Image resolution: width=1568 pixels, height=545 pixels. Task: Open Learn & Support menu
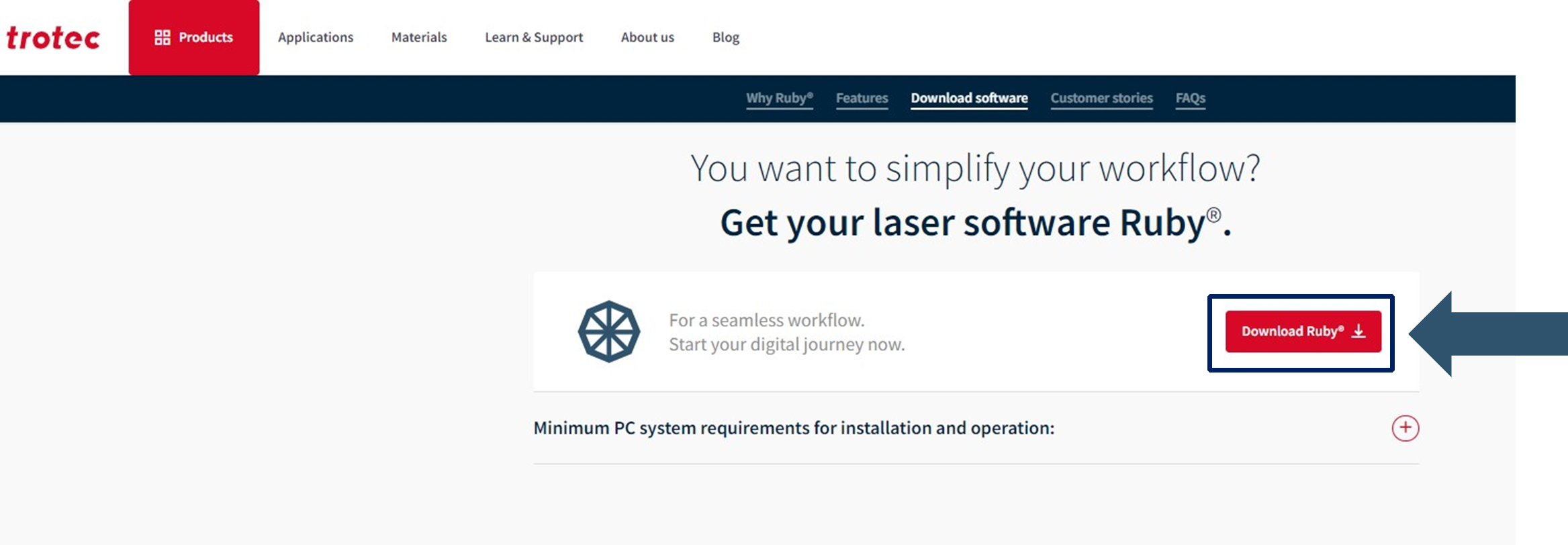click(534, 38)
